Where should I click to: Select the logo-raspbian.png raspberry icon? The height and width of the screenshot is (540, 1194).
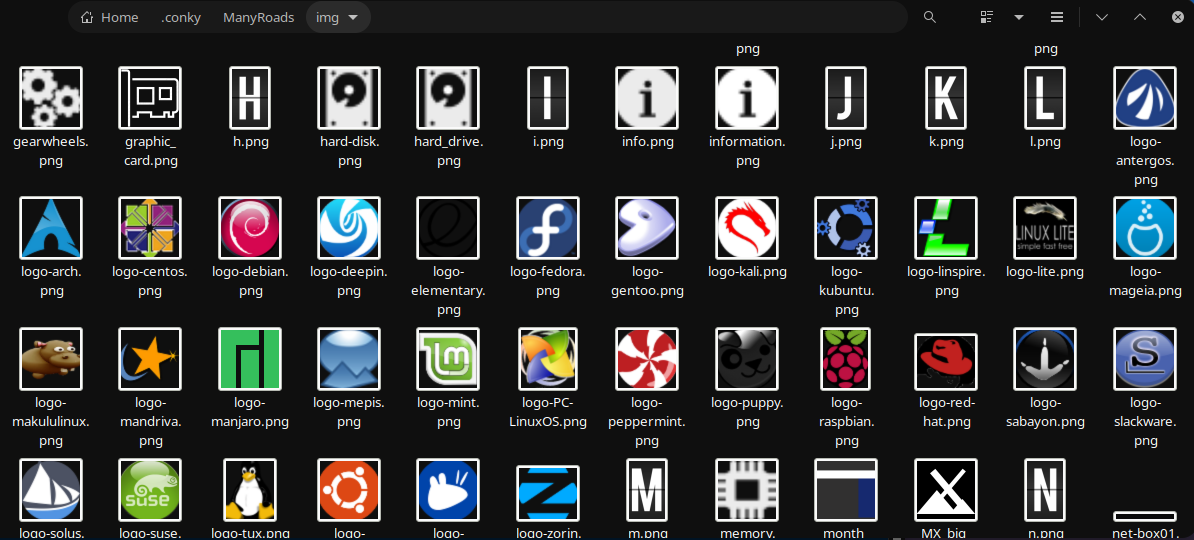point(846,359)
